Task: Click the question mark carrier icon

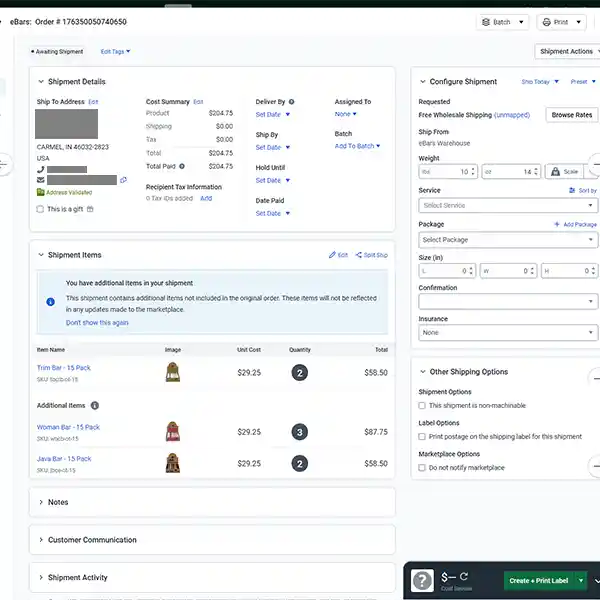Action: 422,580
